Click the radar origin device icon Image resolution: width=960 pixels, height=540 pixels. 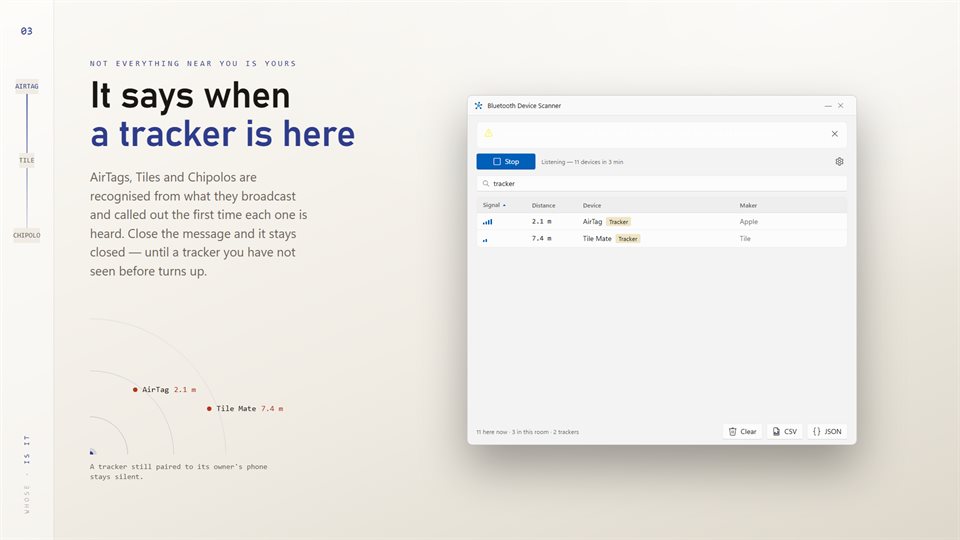(92, 452)
